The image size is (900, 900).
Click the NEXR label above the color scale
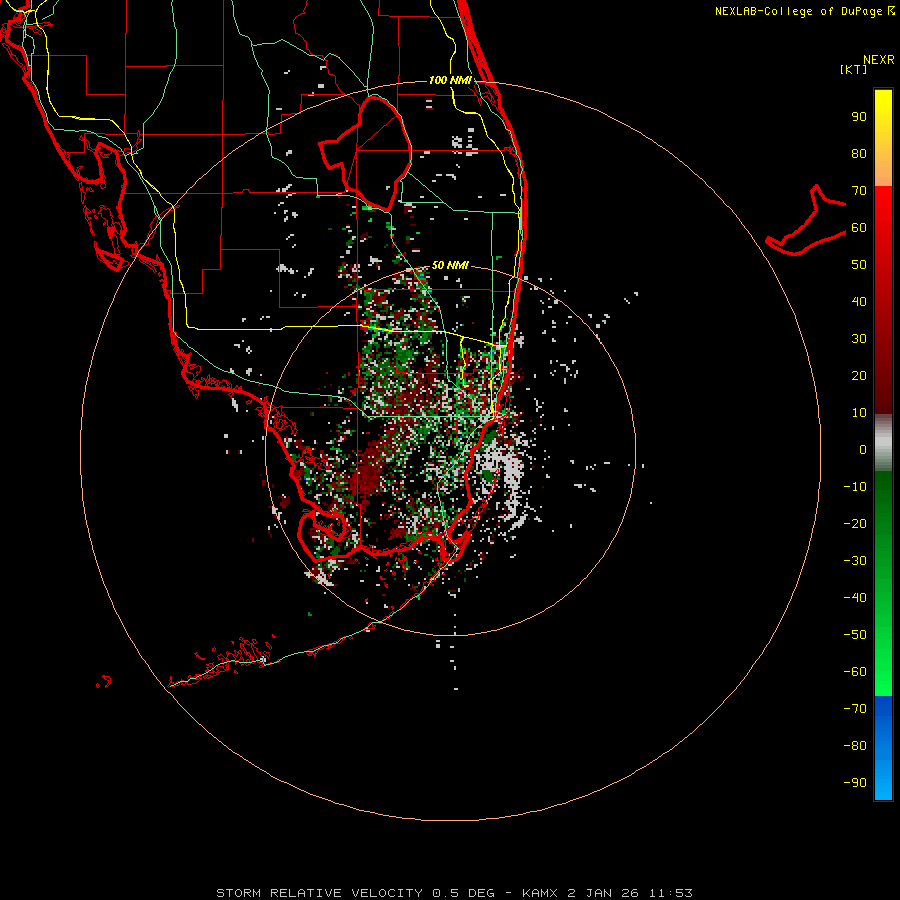[879, 60]
